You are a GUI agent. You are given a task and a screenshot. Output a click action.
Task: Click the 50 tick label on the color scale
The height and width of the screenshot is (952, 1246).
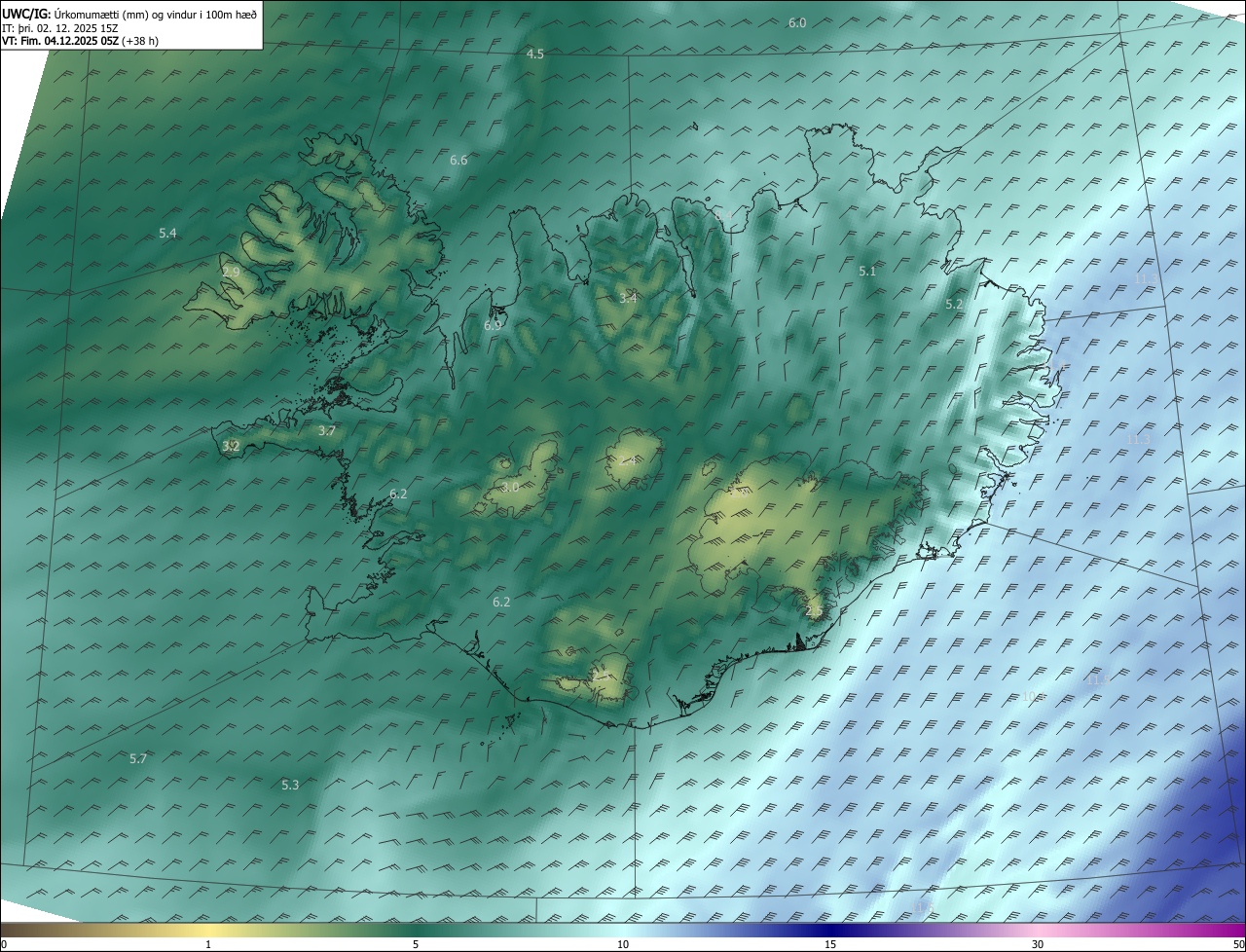1239,945
